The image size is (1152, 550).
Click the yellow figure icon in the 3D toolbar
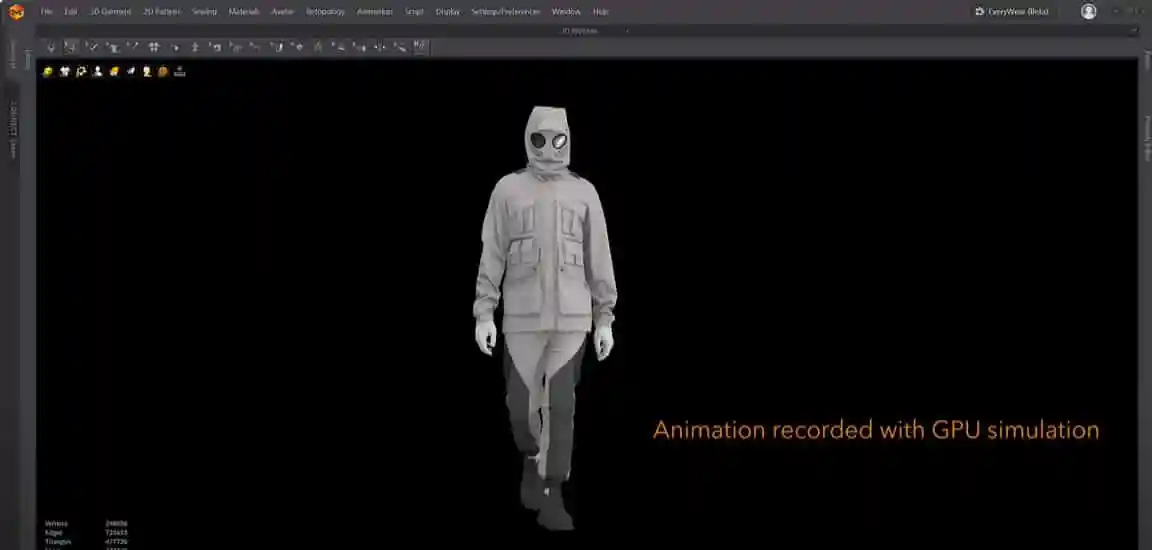tap(317, 47)
